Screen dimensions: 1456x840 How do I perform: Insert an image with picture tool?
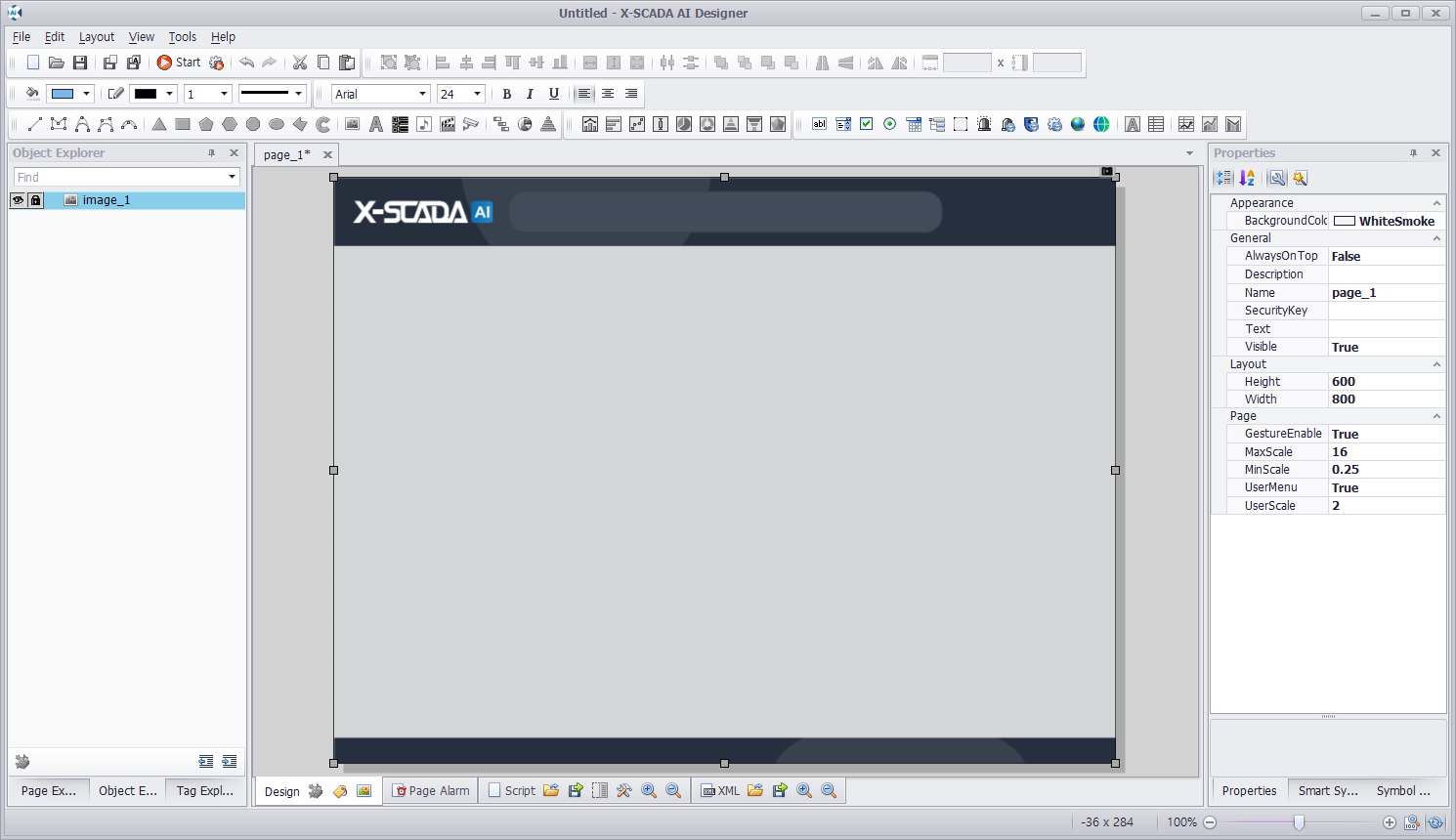pos(353,124)
